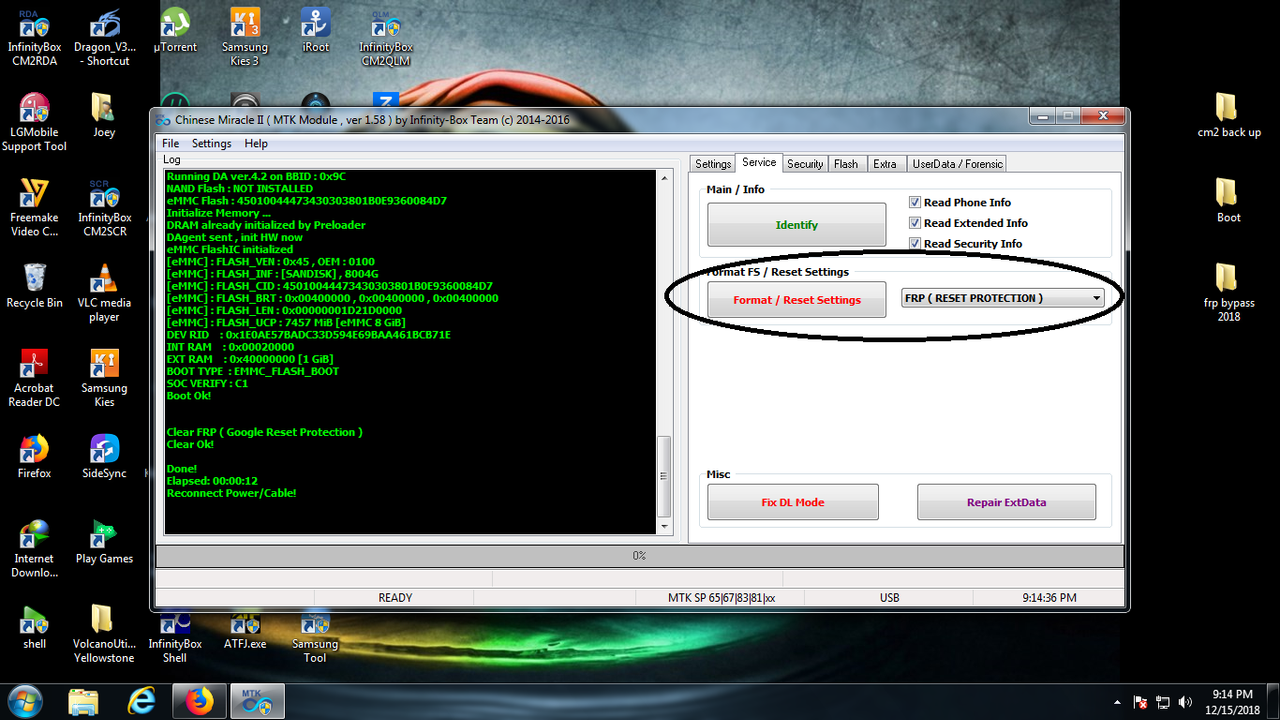Open the Recycle Bin
This screenshot has width=1280, height=720.
coord(35,285)
